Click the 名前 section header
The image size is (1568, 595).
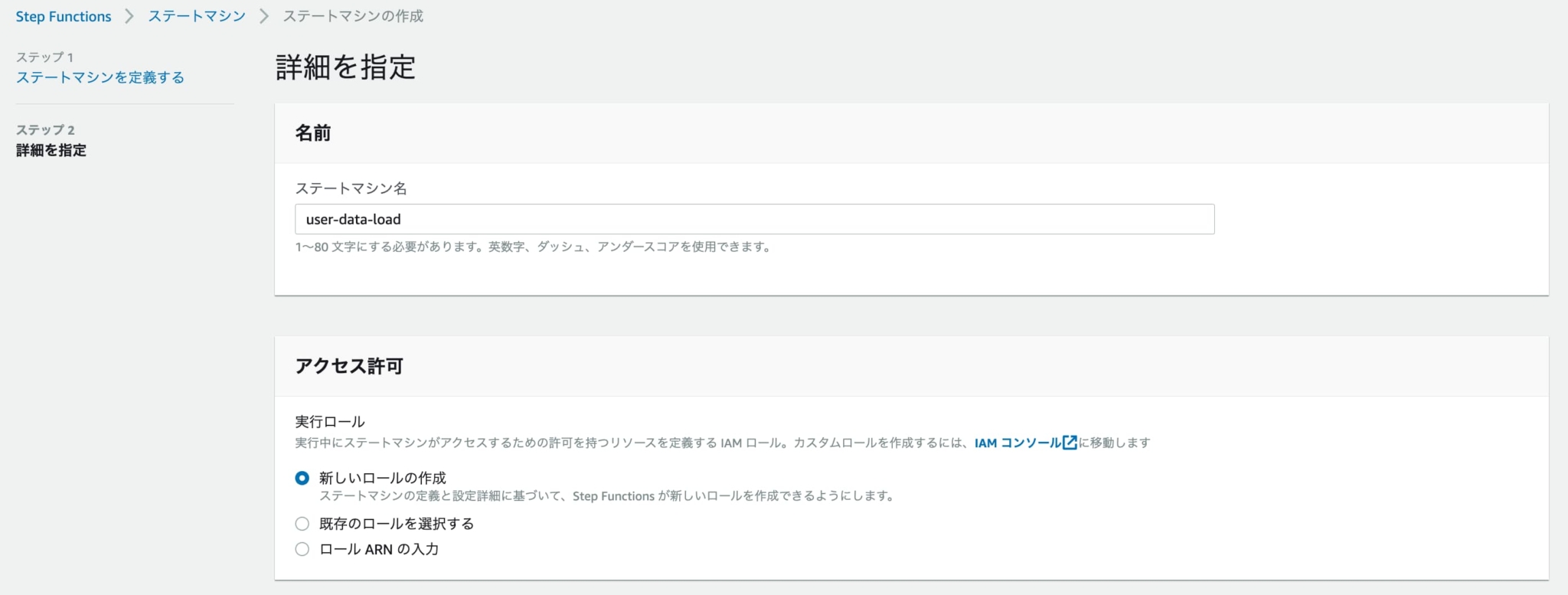(x=313, y=133)
